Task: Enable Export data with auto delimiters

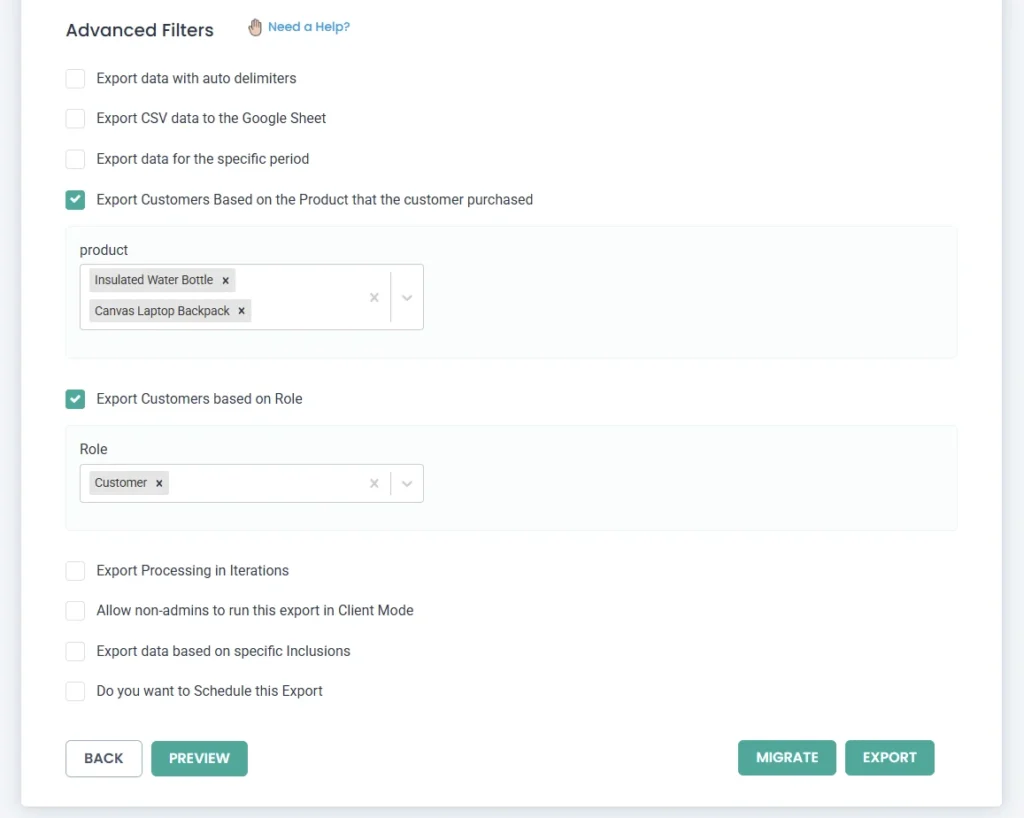Action: [75, 78]
